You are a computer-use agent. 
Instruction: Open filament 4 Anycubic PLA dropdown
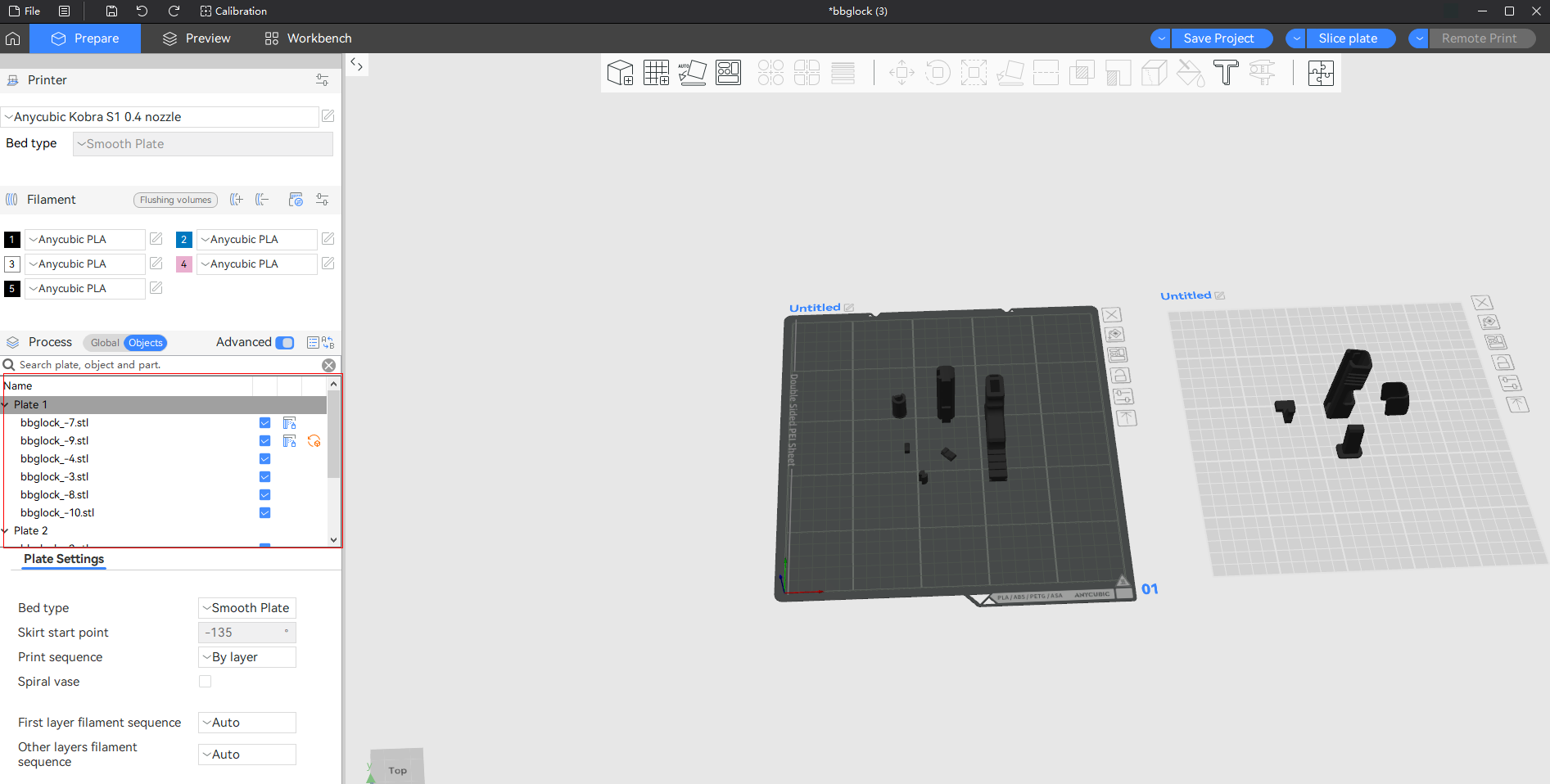click(x=257, y=264)
